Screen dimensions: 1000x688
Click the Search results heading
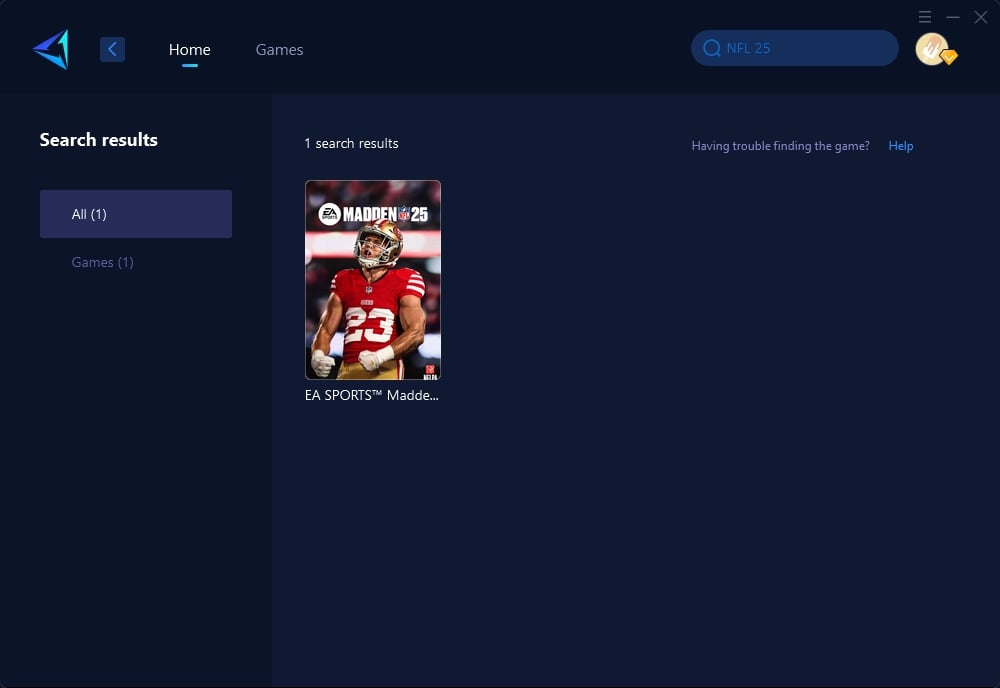[99, 140]
